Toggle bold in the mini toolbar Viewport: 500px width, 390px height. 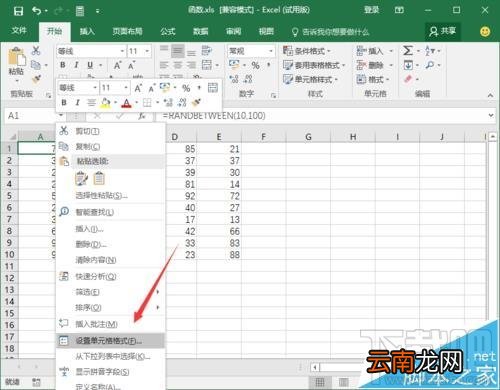tap(64, 103)
